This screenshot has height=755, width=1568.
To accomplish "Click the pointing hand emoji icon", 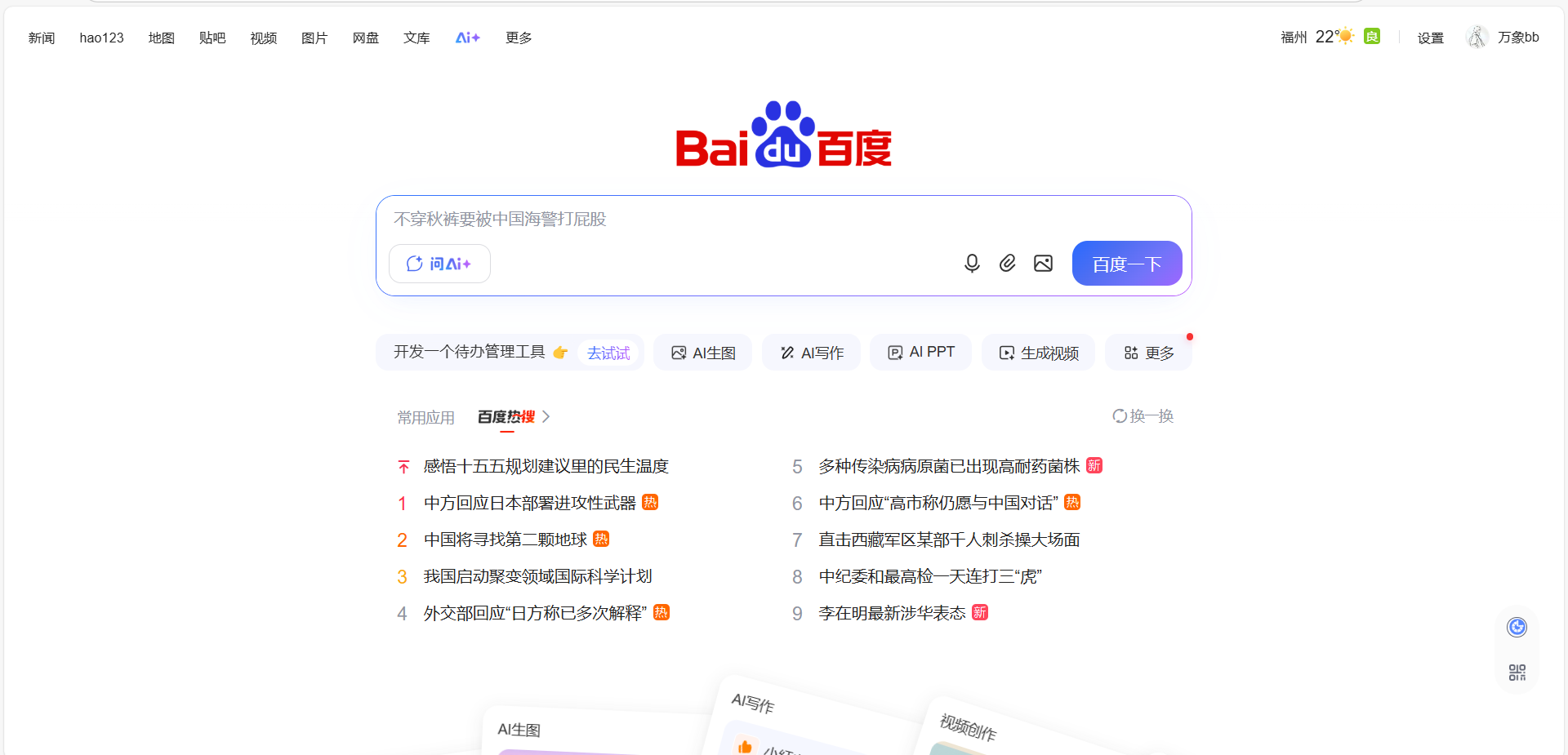I will [560, 353].
